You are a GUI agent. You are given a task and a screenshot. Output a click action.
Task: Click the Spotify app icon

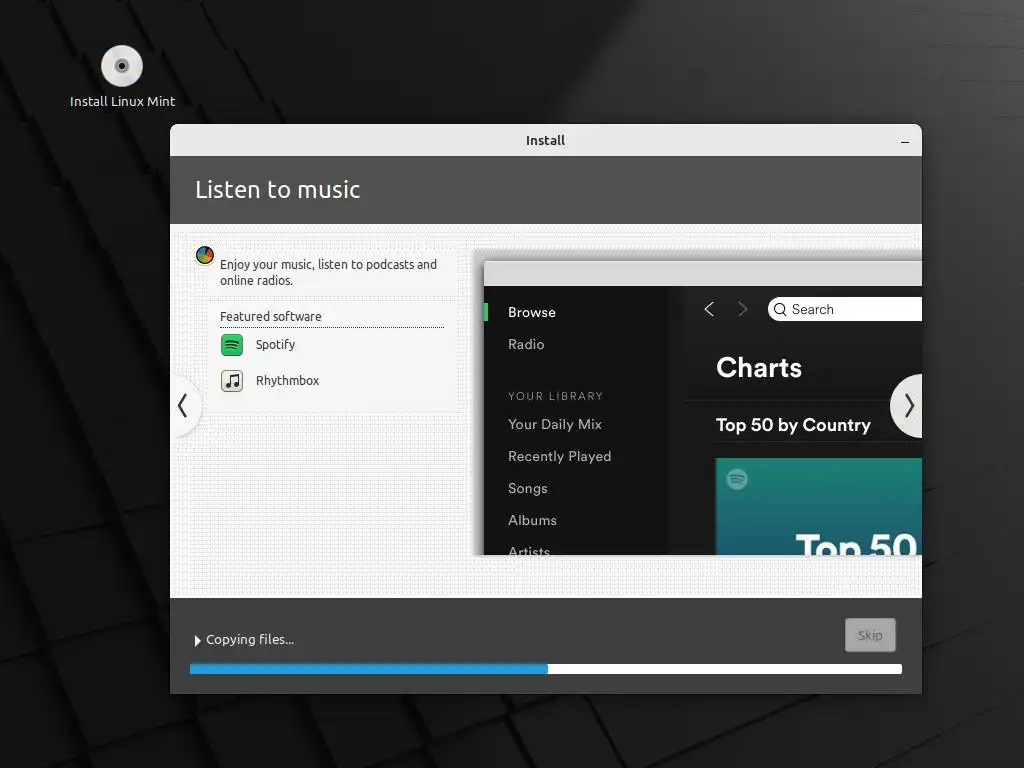tap(232, 345)
